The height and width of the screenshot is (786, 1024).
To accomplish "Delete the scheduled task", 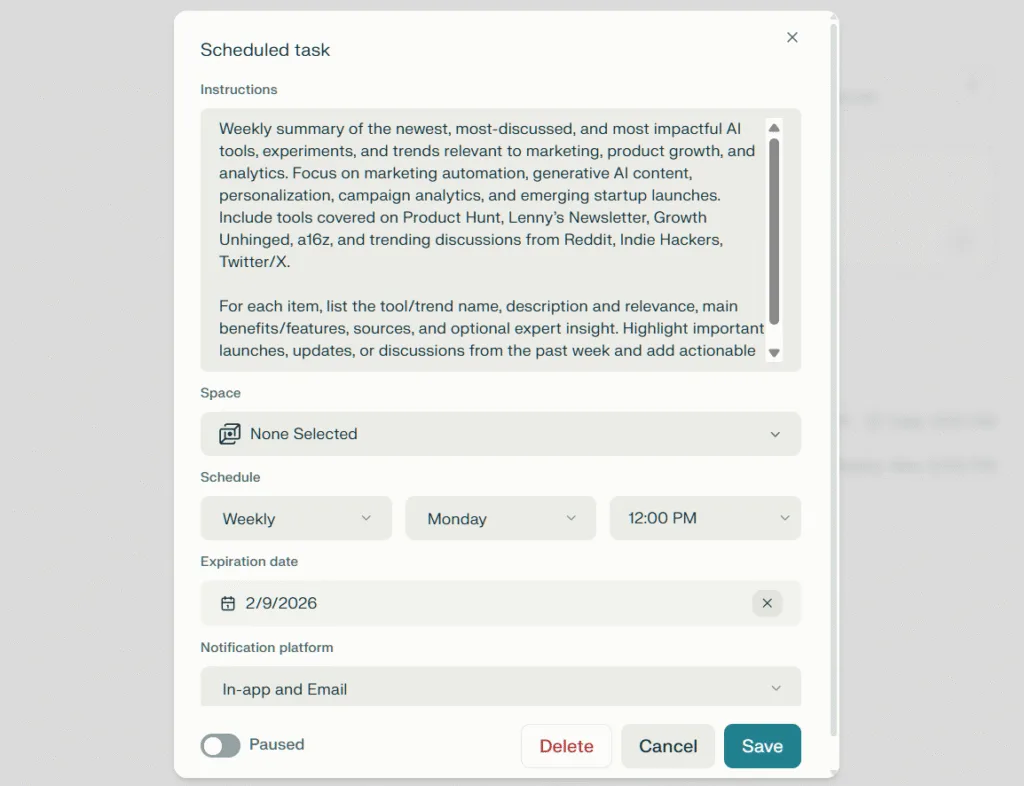I will tap(566, 746).
